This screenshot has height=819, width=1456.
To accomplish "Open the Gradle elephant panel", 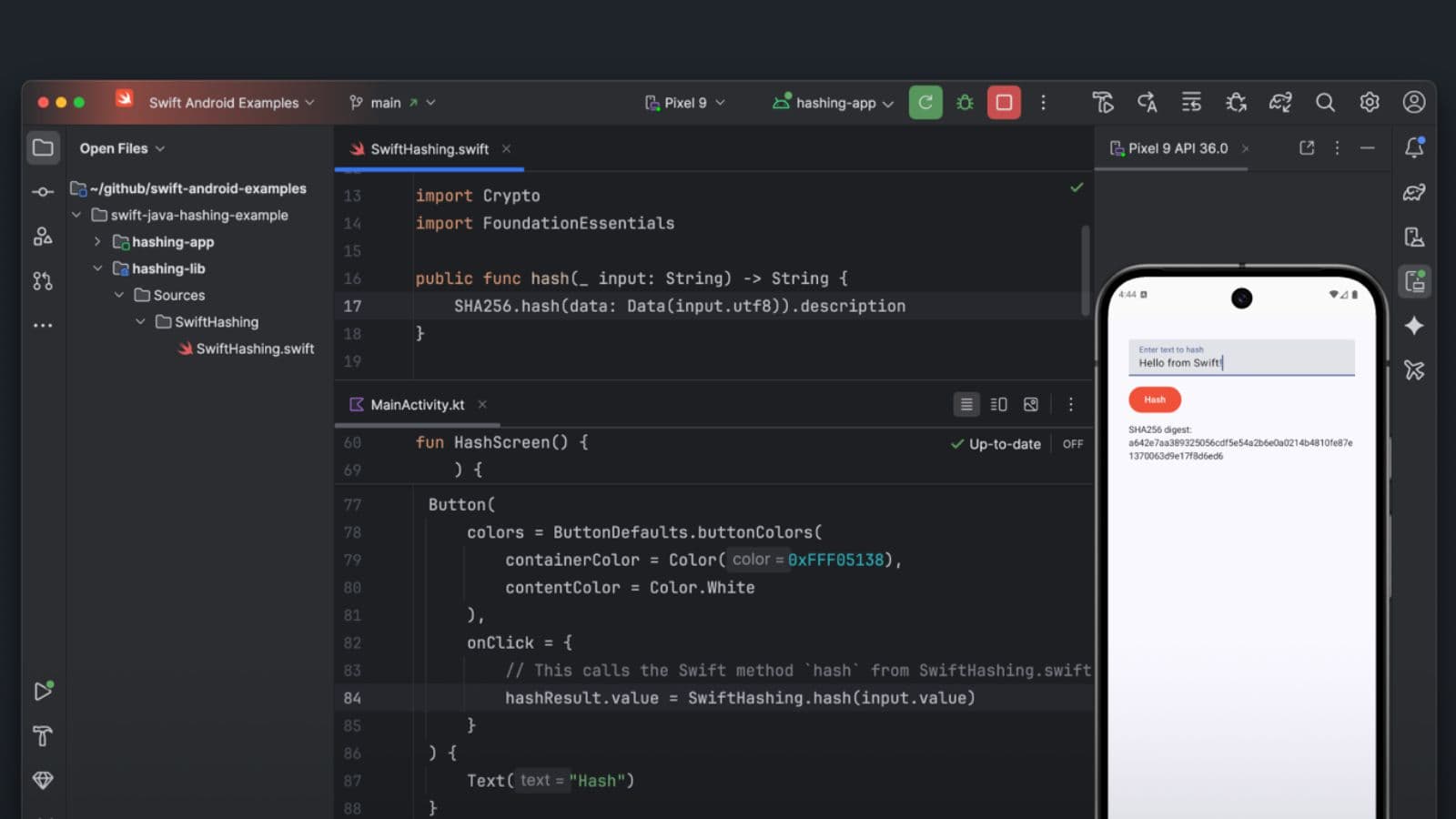I will click(1414, 190).
